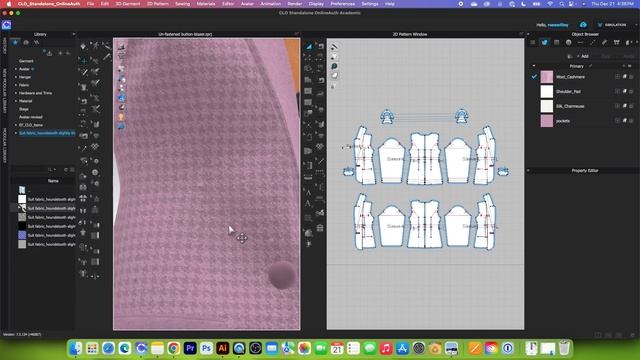Toggle pockets assign-to-pattern icon
The image size is (640, 360).
tap(624, 121)
